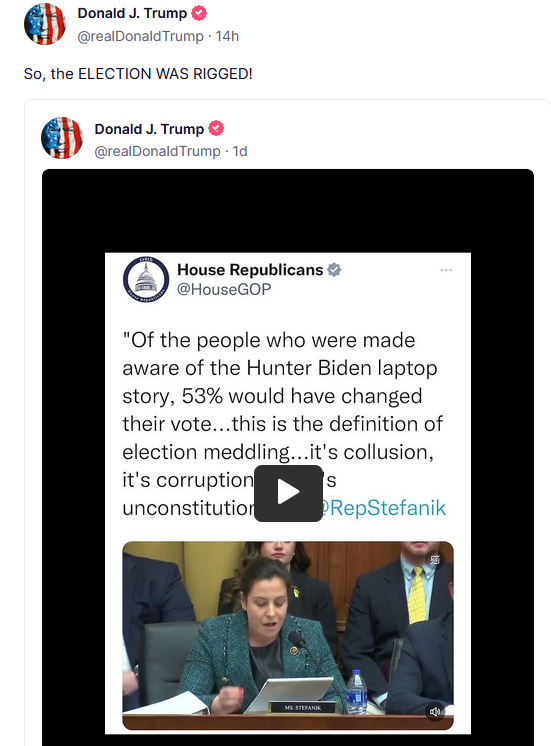Click the Stefanik hearing video thumbnail
Screen dimensions: 551x746
tap(288, 636)
